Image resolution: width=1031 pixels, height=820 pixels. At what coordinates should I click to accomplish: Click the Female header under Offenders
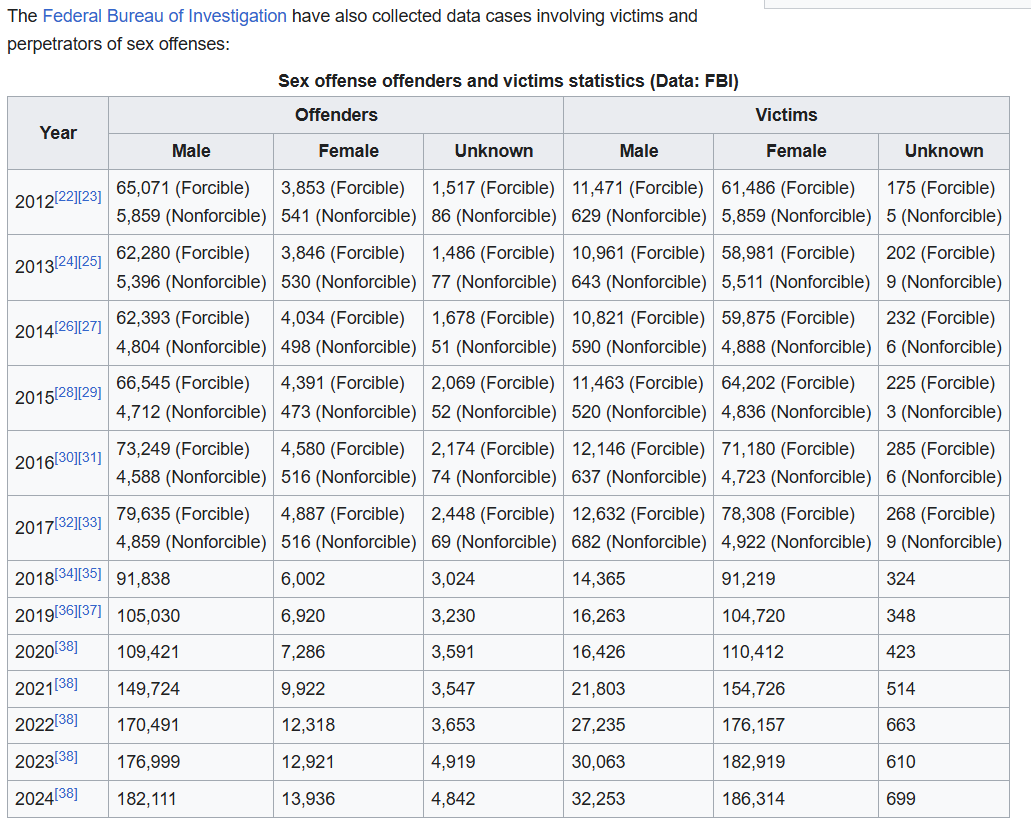click(348, 151)
